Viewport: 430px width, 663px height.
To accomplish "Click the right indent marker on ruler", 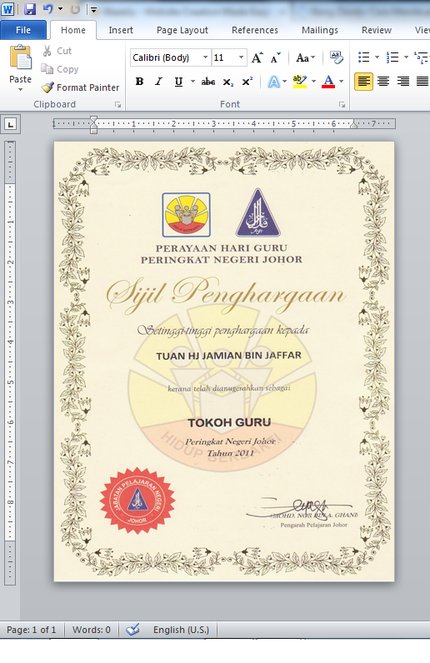I will pos(354,124).
